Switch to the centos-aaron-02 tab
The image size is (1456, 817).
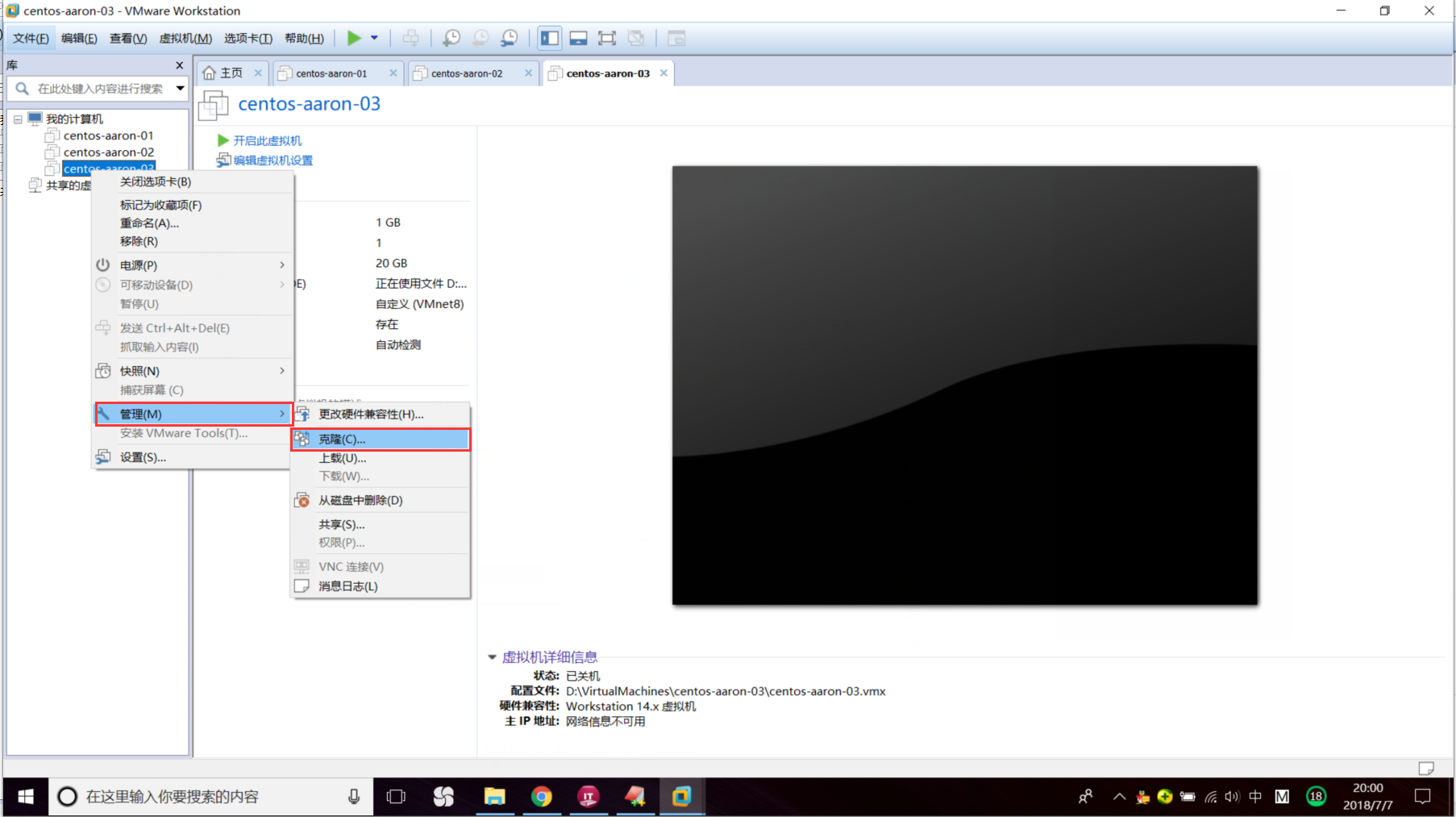pyautogui.click(x=466, y=73)
